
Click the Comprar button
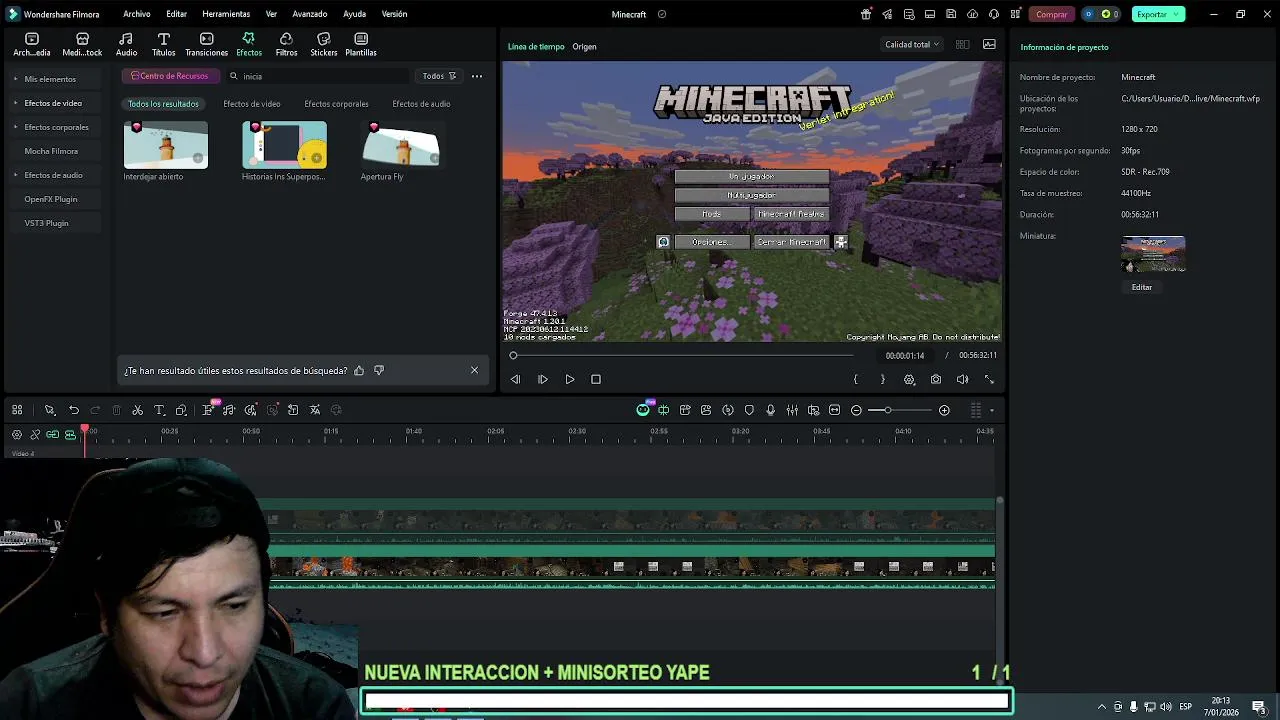point(1051,14)
